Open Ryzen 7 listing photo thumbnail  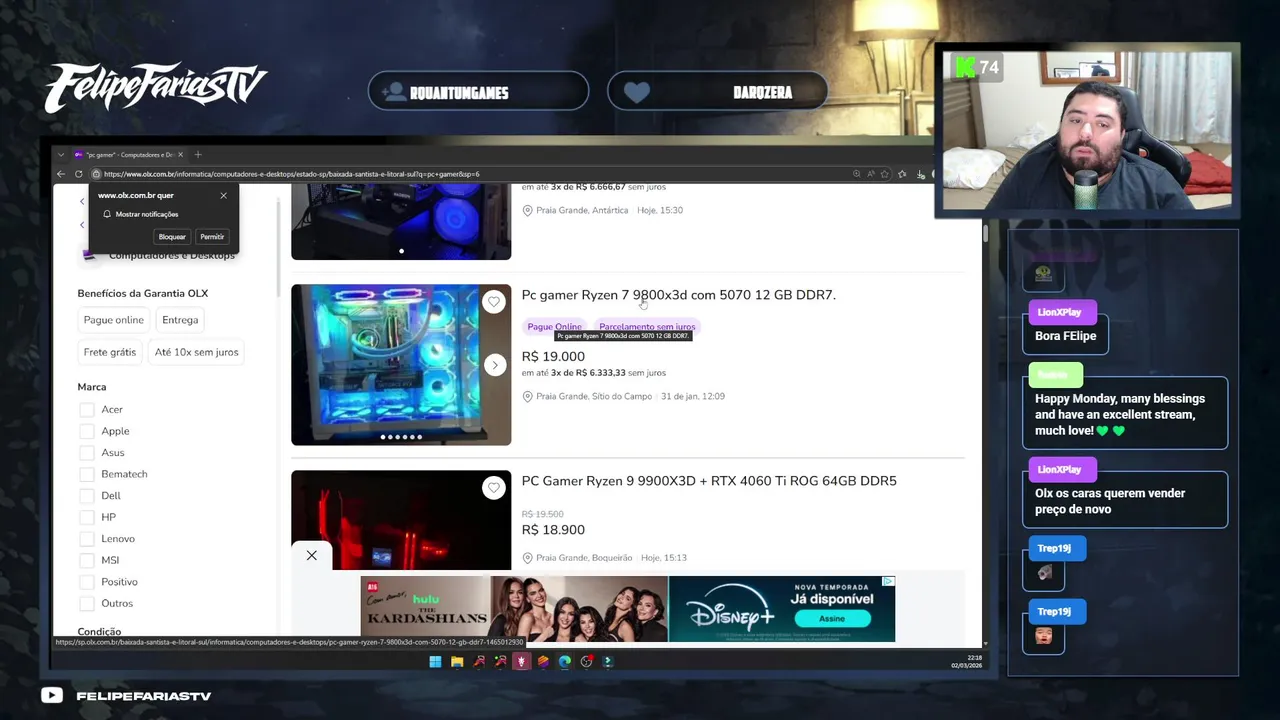401,365
